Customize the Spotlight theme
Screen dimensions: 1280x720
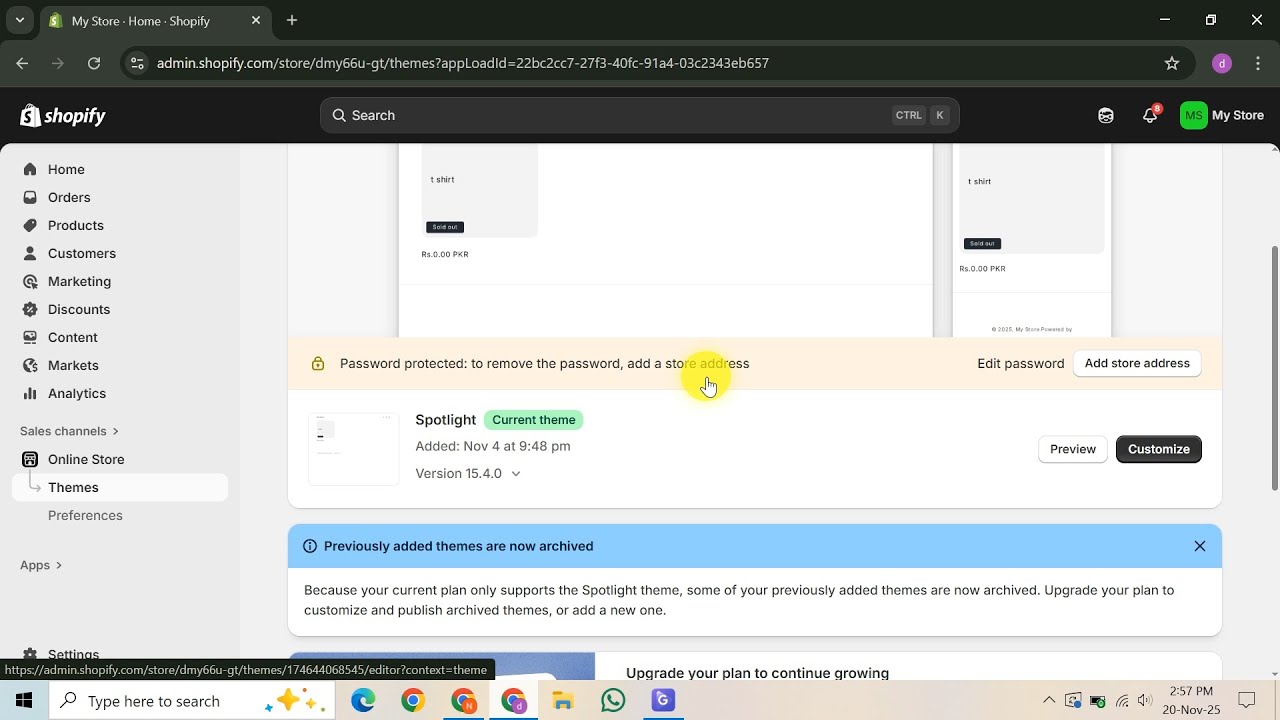click(1159, 449)
